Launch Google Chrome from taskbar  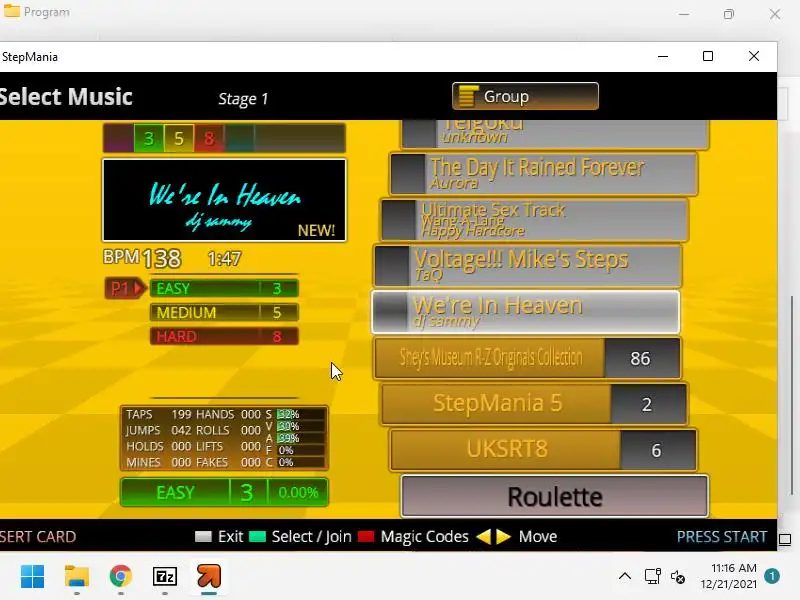pos(120,577)
